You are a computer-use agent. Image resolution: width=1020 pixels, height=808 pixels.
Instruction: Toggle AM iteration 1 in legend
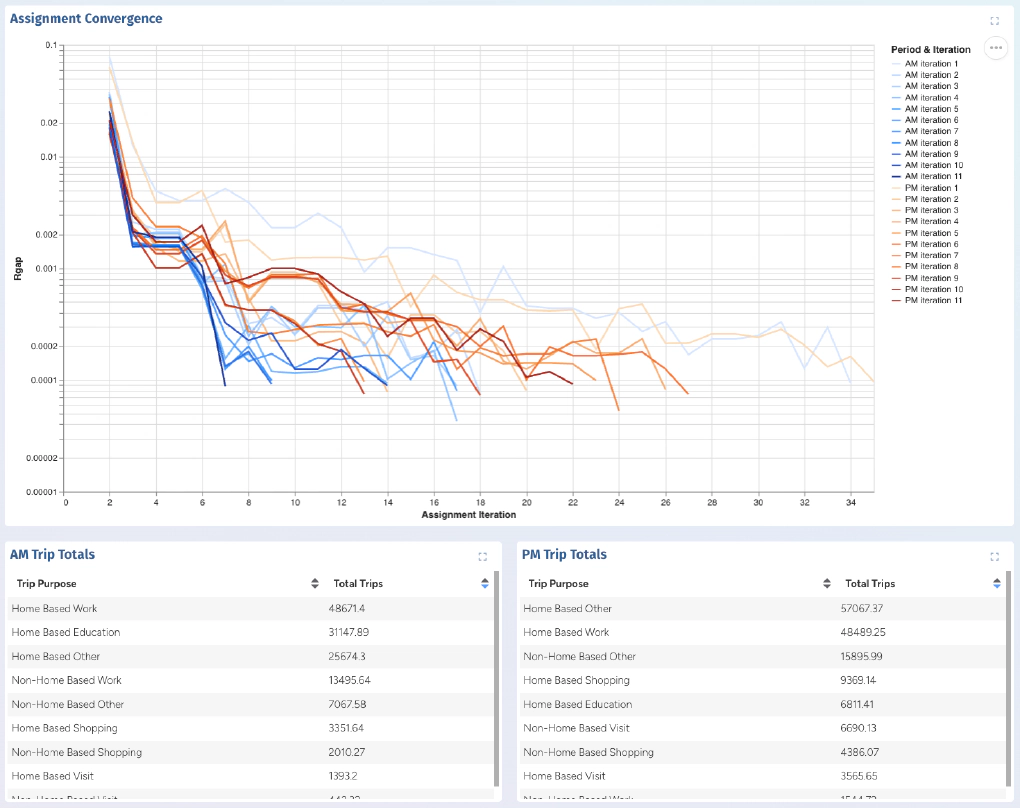[930, 64]
